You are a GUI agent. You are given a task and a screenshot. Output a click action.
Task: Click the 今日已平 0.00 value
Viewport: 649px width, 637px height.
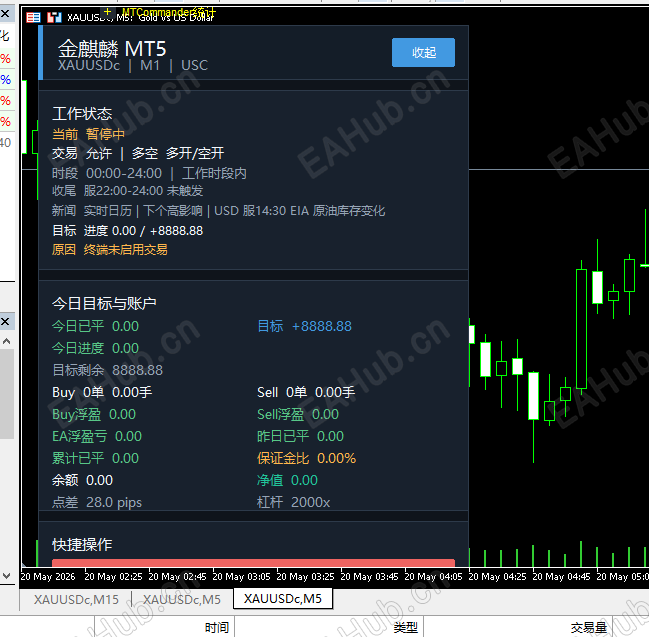point(95,326)
